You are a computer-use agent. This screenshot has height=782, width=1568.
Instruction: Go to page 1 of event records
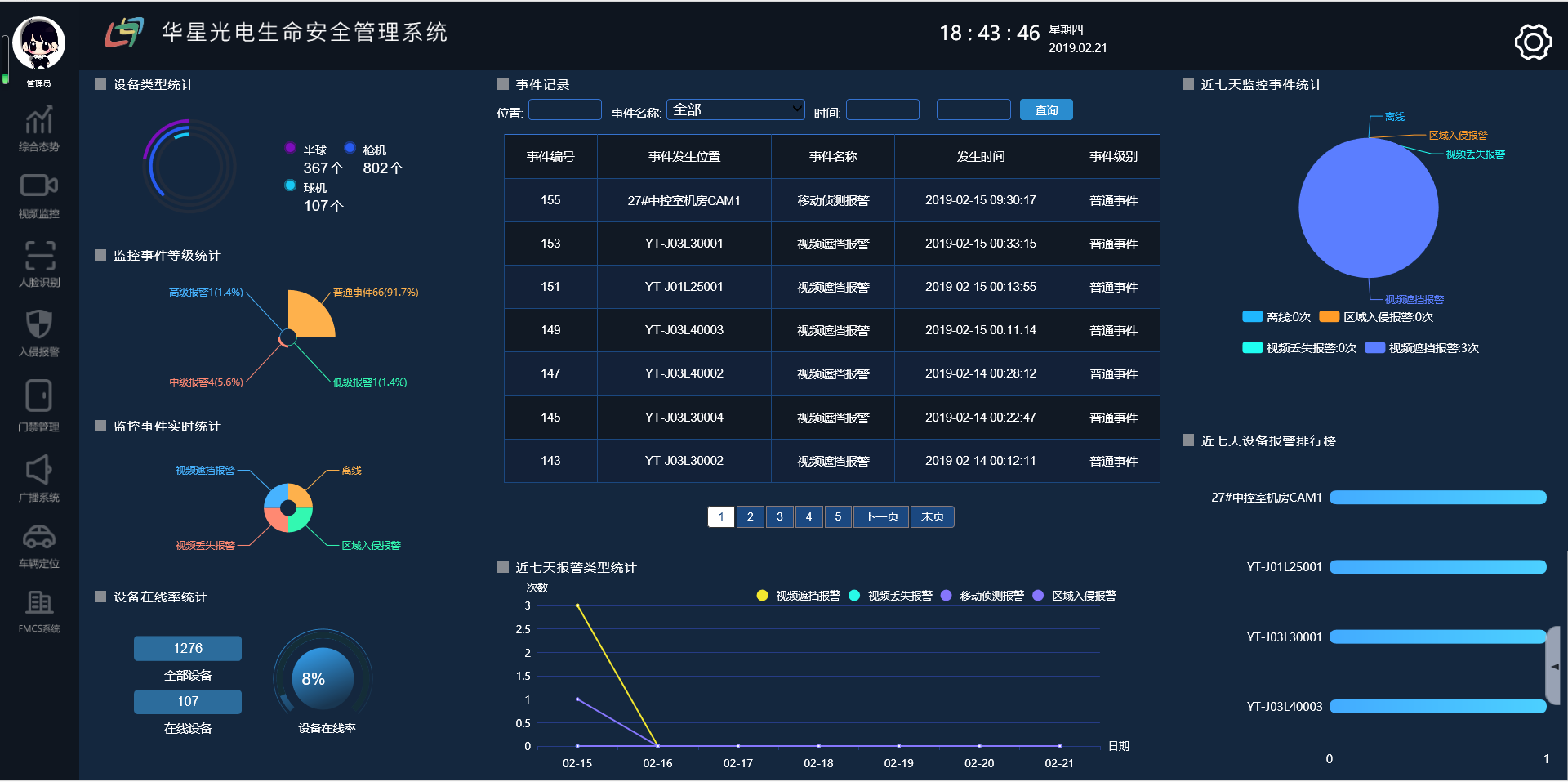pos(721,516)
